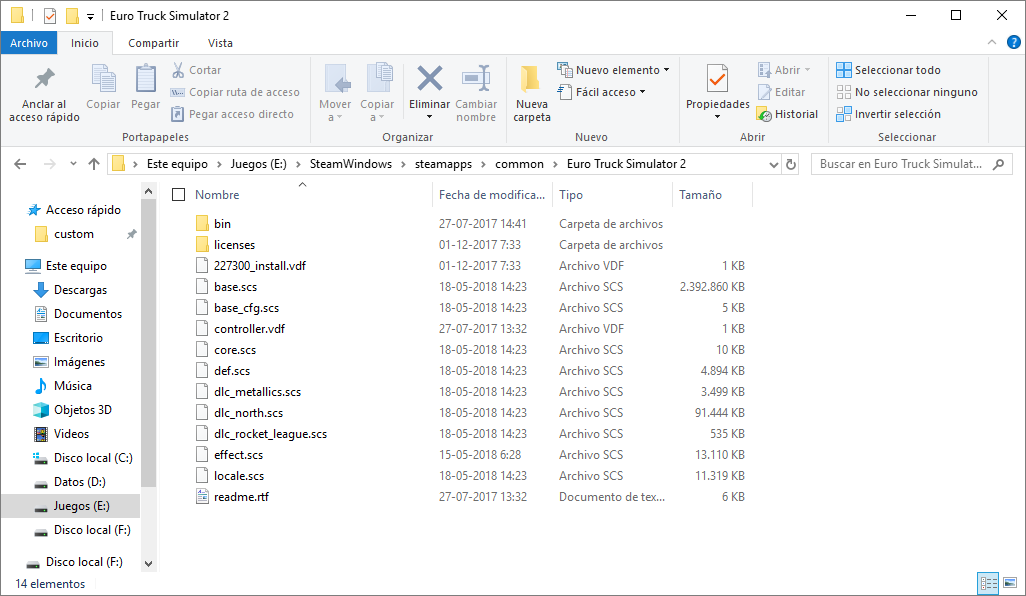
Task: Click the Pegar paste icon
Action: pyautogui.click(x=145, y=79)
